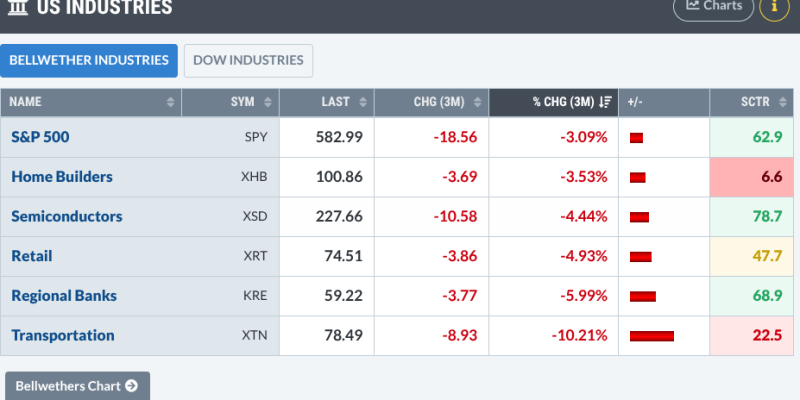Click the +/- column header
Screen dimensions: 800x400
664,102
